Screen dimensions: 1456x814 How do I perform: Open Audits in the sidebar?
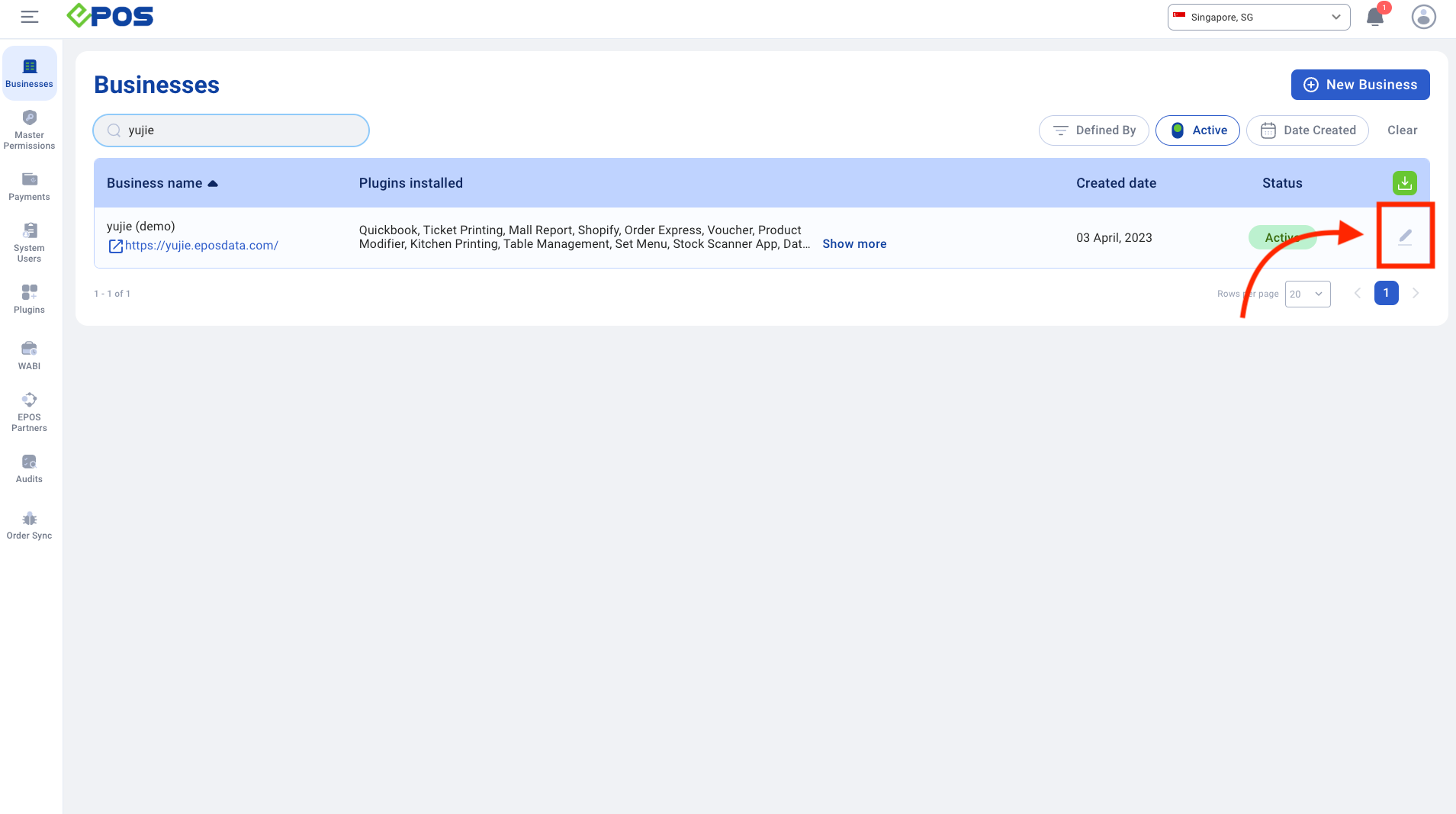click(29, 468)
